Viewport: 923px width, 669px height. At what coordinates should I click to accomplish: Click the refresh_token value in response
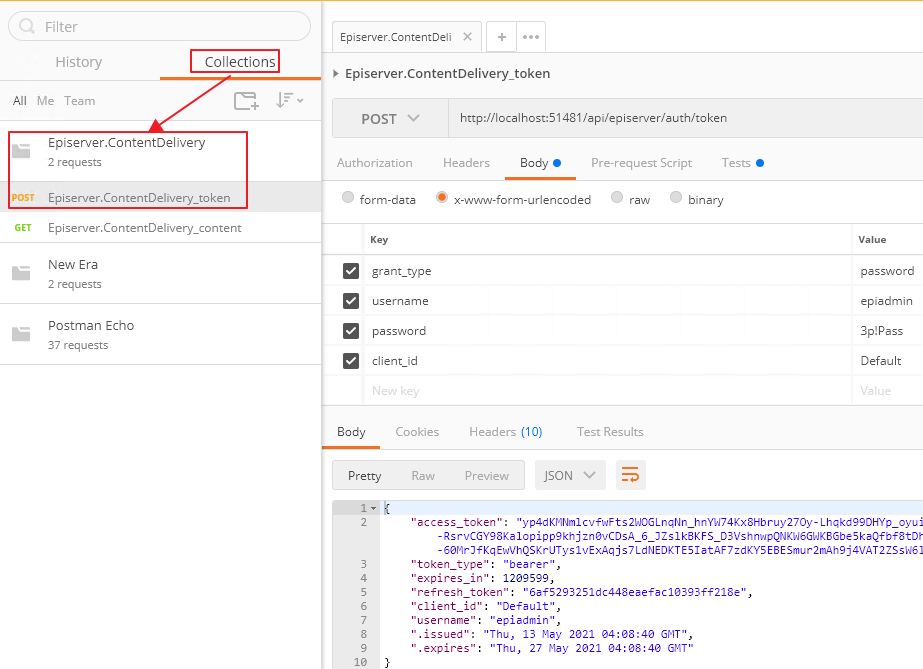point(635,592)
